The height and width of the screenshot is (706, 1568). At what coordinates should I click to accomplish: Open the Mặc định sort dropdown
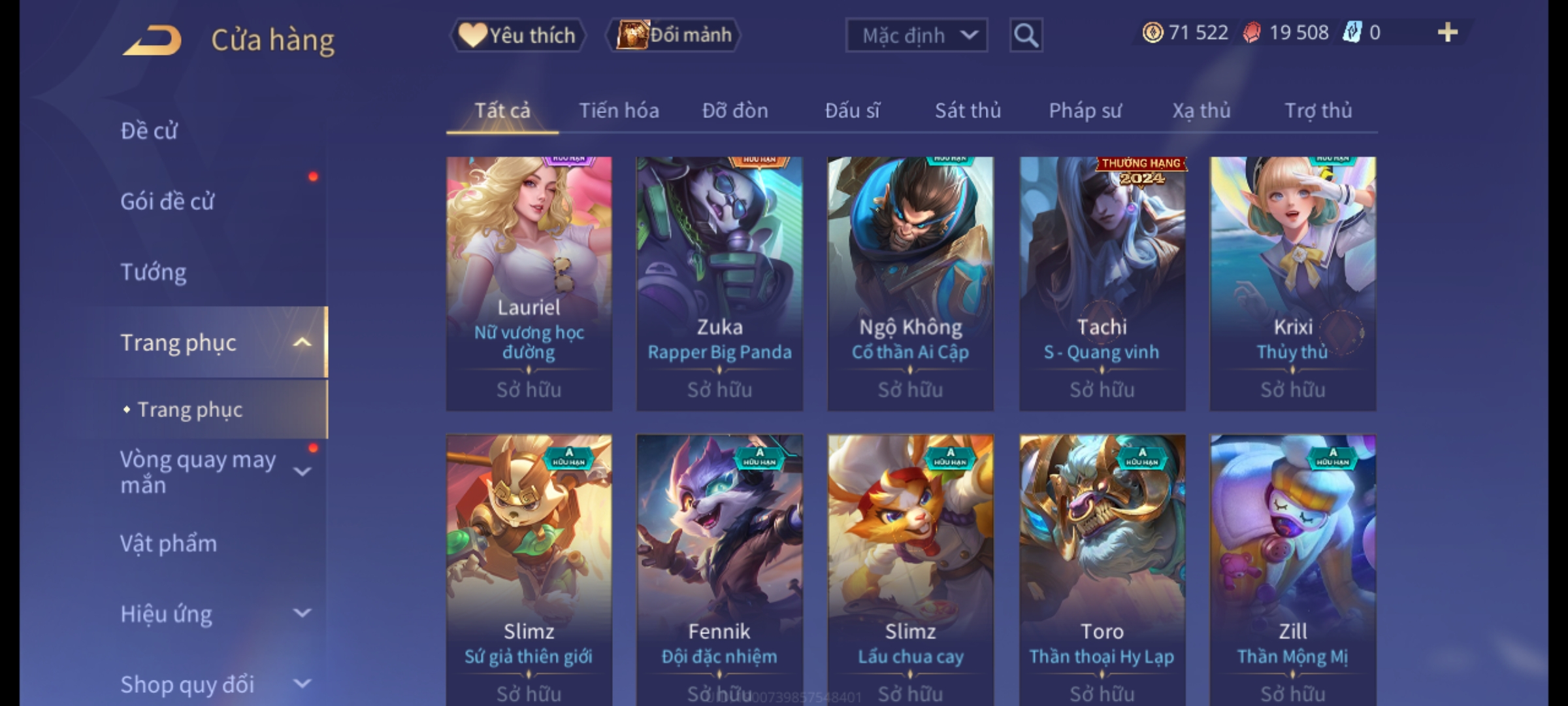click(916, 35)
